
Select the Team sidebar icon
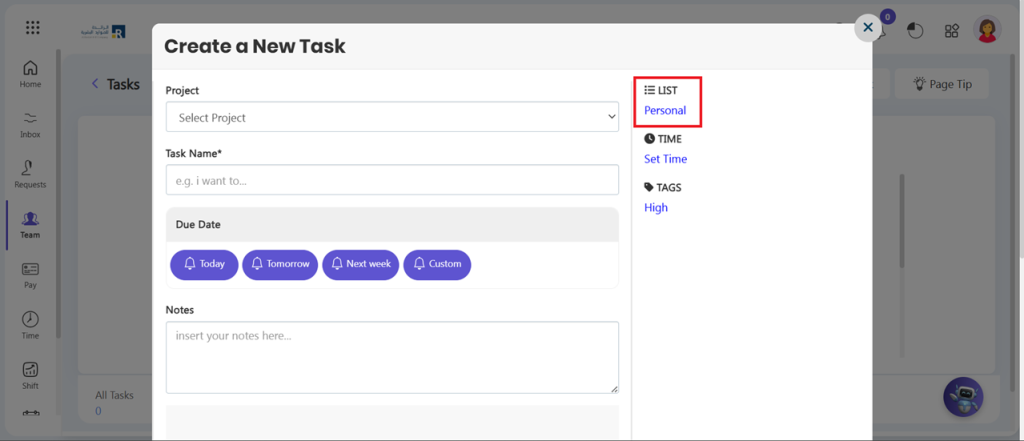point(30,224)
